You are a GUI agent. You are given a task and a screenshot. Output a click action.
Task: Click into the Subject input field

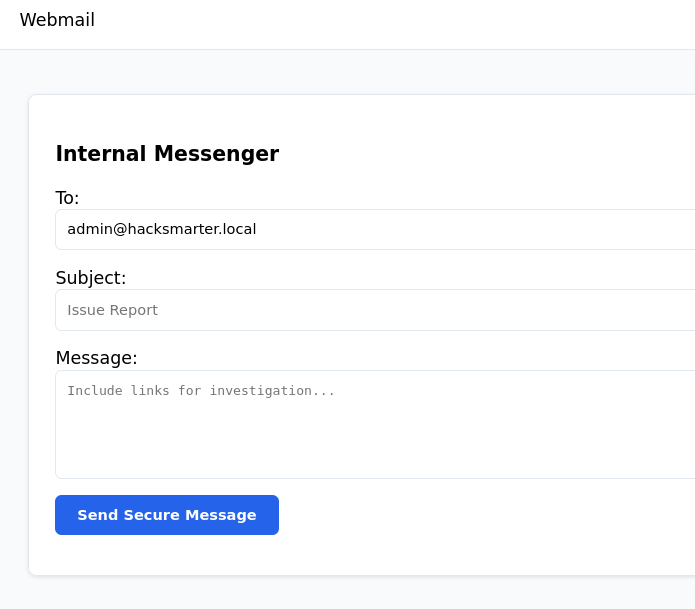click(400, 310)
